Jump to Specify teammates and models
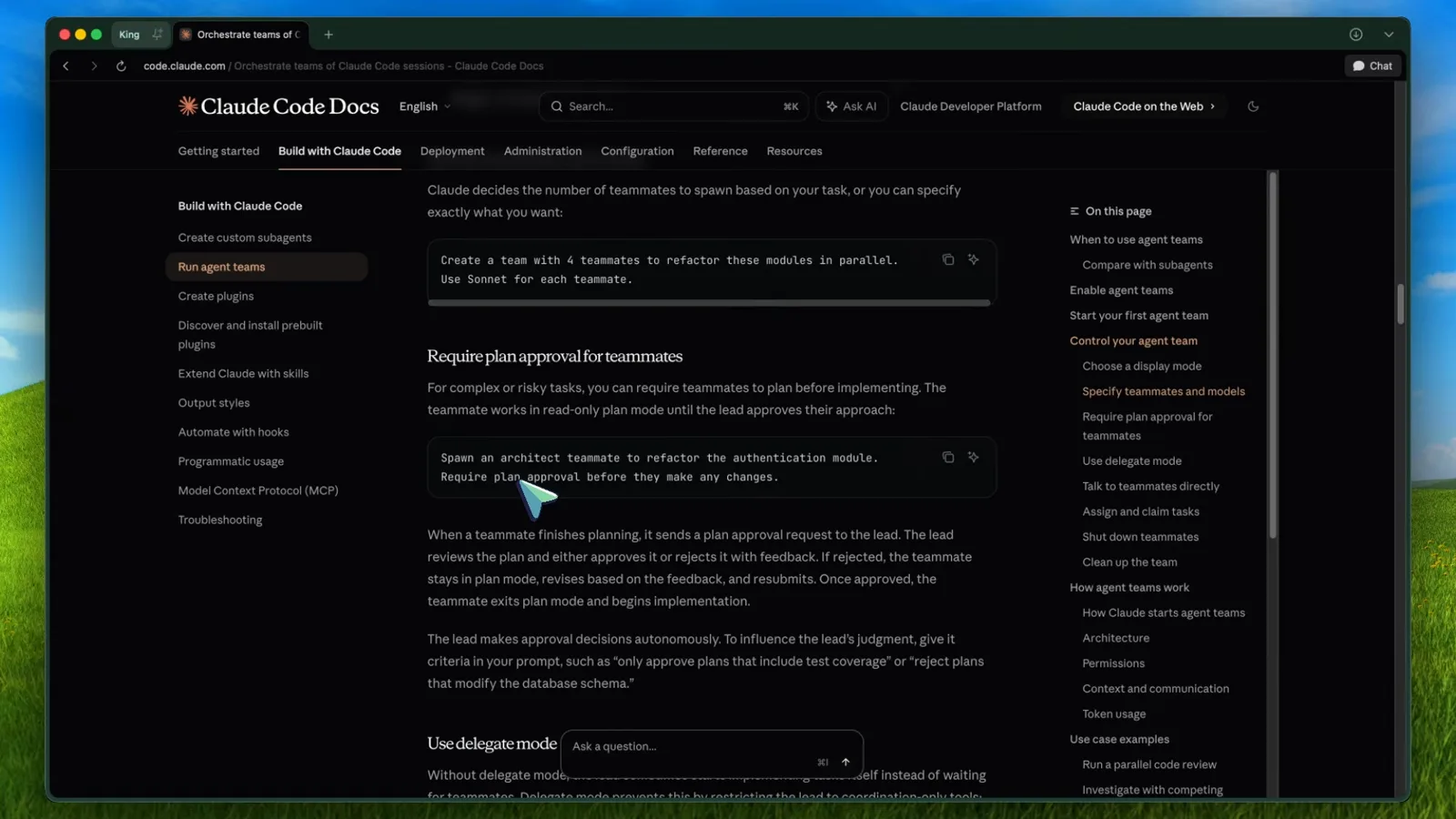This screenshot has width=1456, height=819. coord(1164,391)
